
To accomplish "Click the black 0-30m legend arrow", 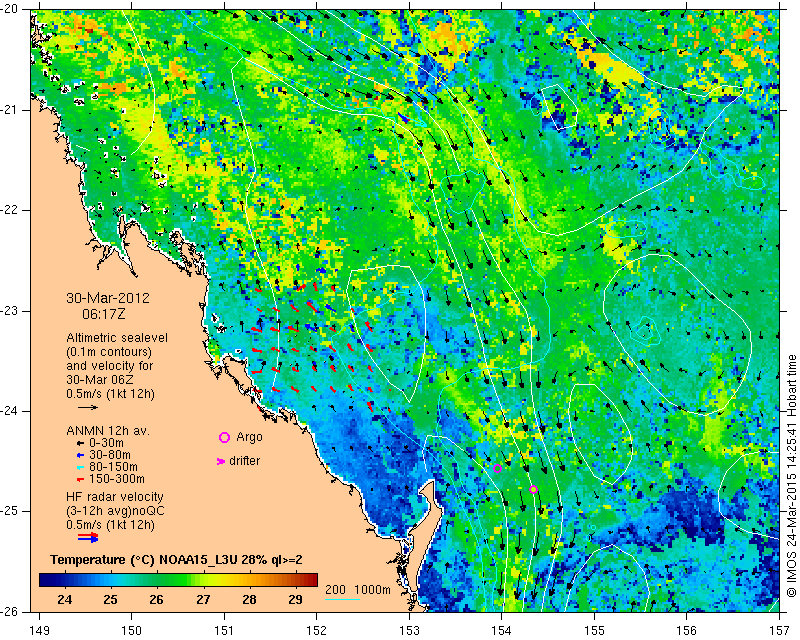I will coord(80,443).
